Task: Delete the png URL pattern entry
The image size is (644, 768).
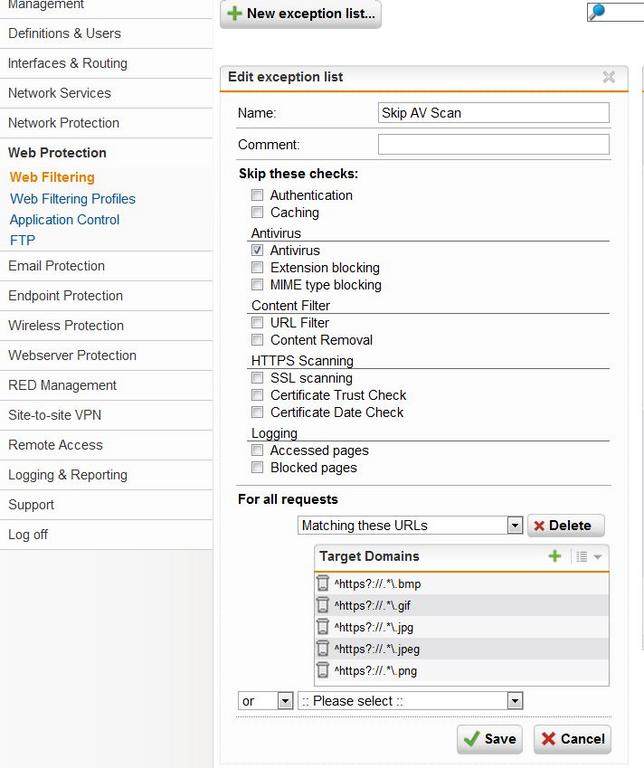Action: click(323, 670)
